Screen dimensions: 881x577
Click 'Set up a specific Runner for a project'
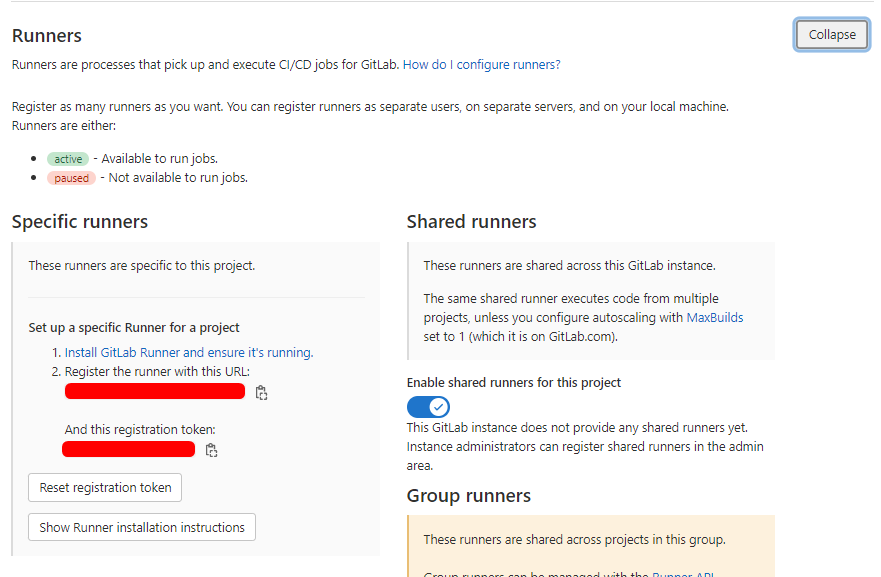(134, 328)
